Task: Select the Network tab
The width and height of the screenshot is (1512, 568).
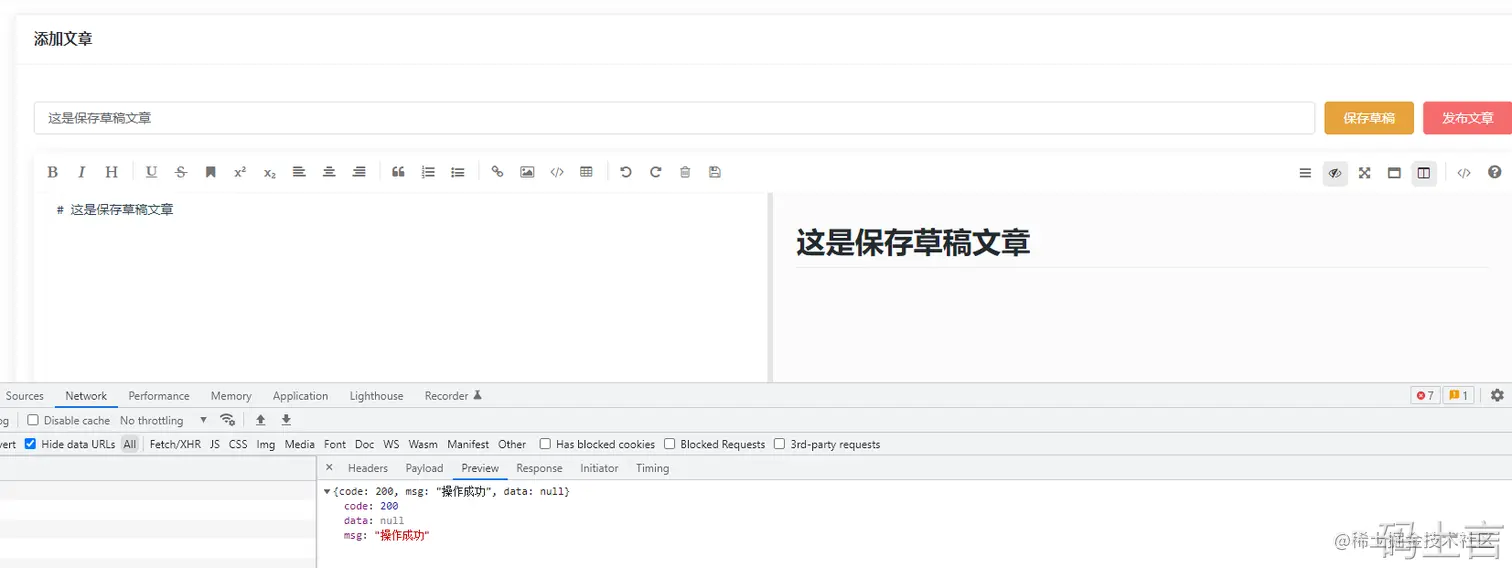Action: pyautogui.click(x=86, y=396)
